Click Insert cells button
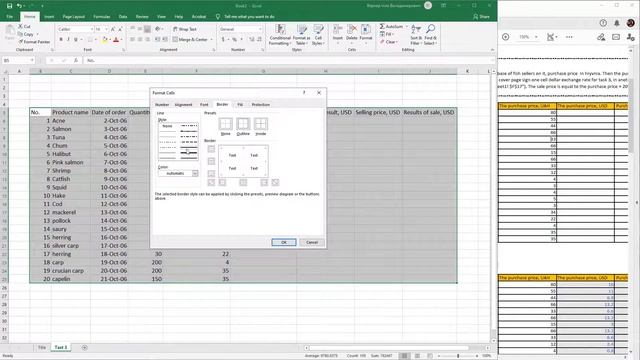 click(338, 33)
